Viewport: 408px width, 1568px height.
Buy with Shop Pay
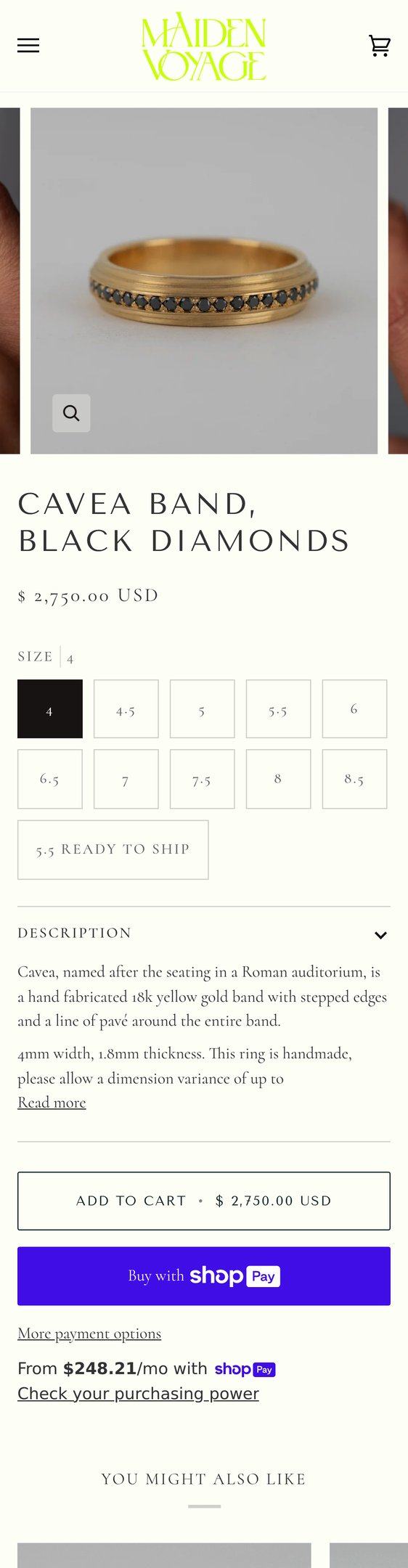click(204, 1276)
